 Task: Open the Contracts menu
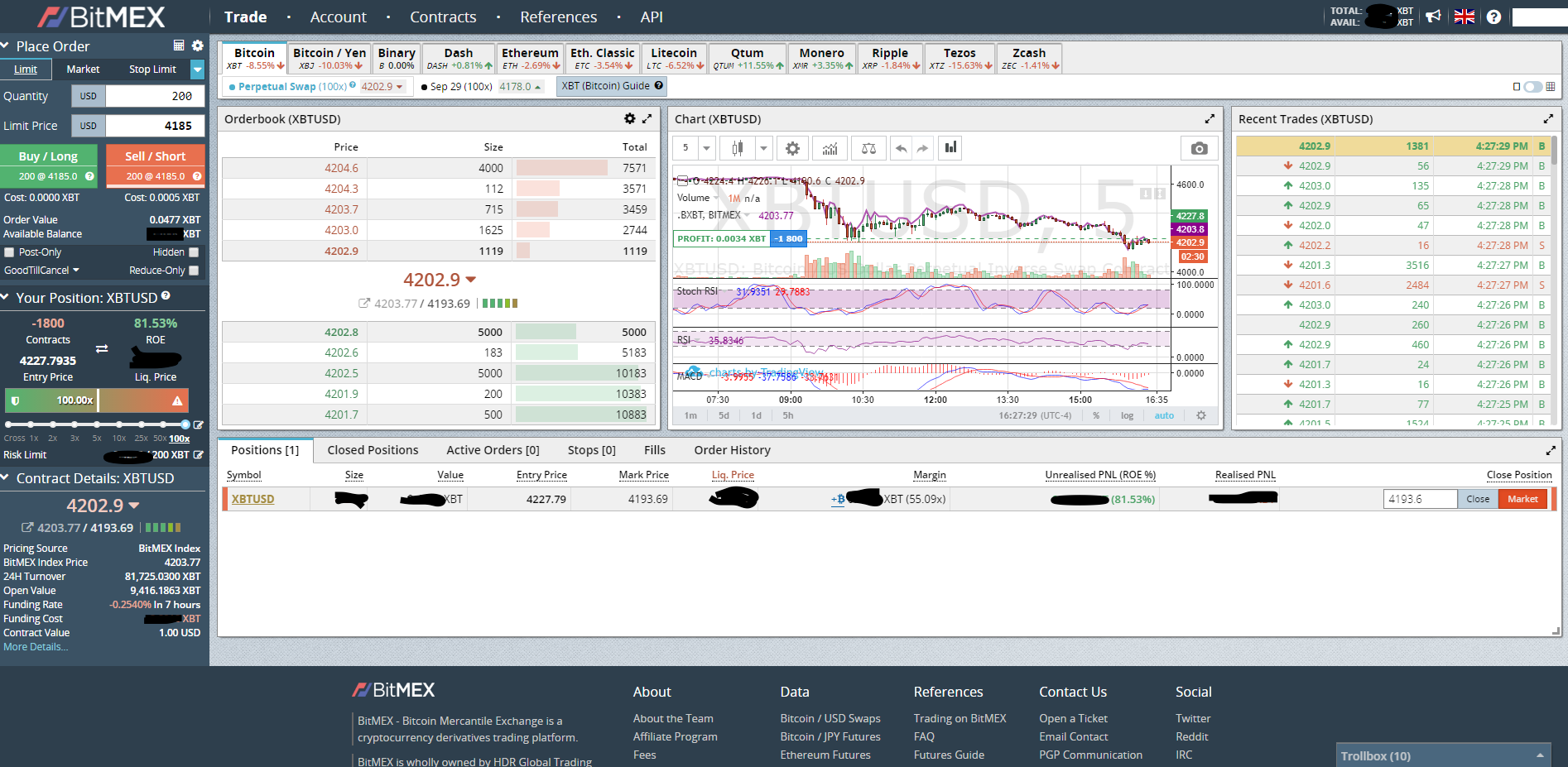click(443, 17)
